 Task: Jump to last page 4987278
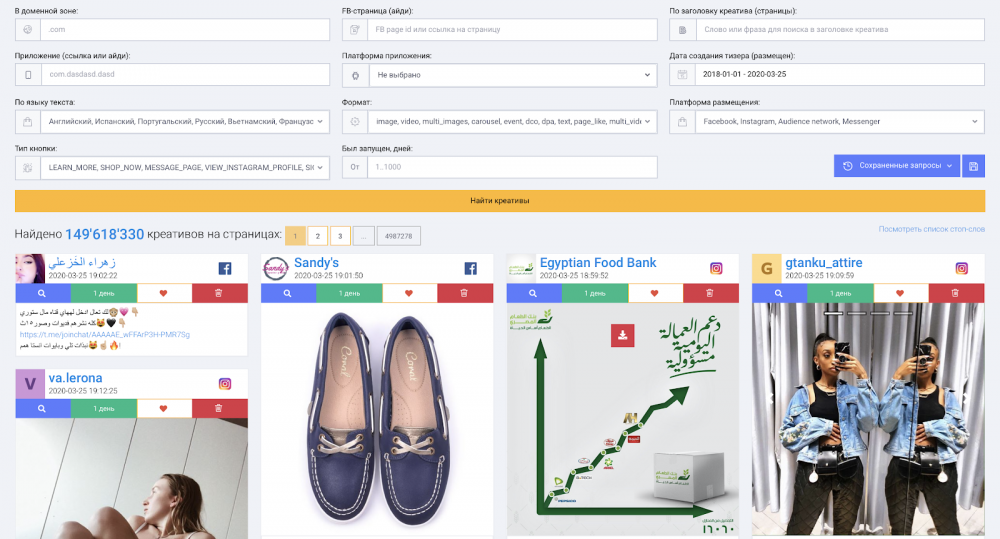click(x=400, y=236)
